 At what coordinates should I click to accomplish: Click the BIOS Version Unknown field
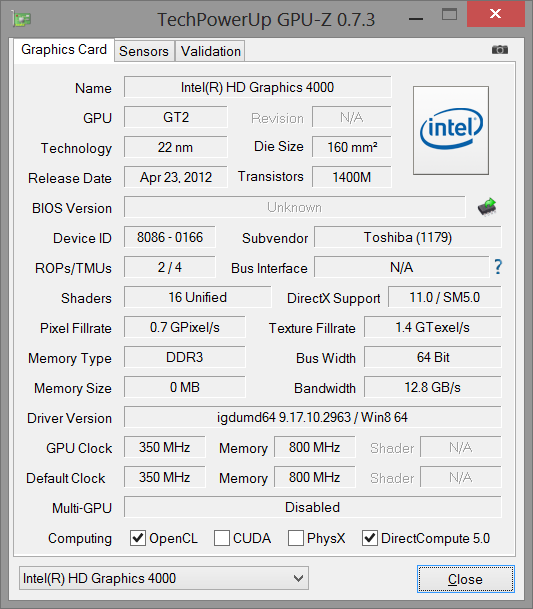(294, 207)
